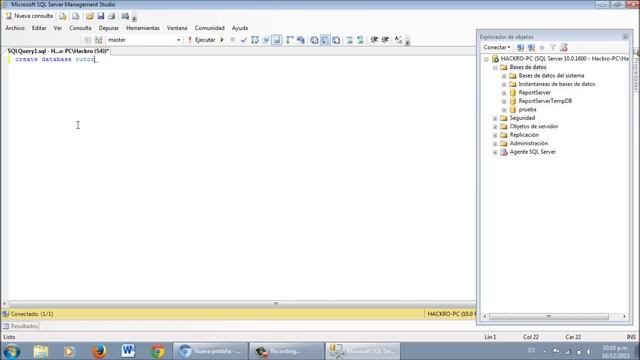The image size is (640, 360).
Task: Open the Ver menu
Action: pyautogui.click(x=58, y=28)
